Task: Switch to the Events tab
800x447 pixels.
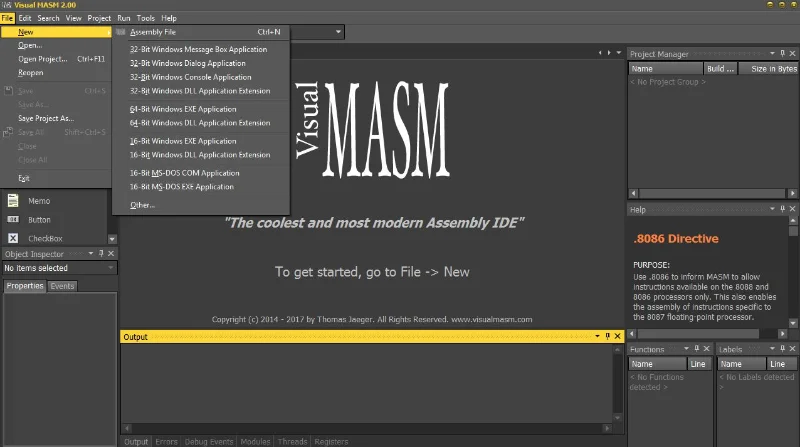Action: tap(62, 286)
